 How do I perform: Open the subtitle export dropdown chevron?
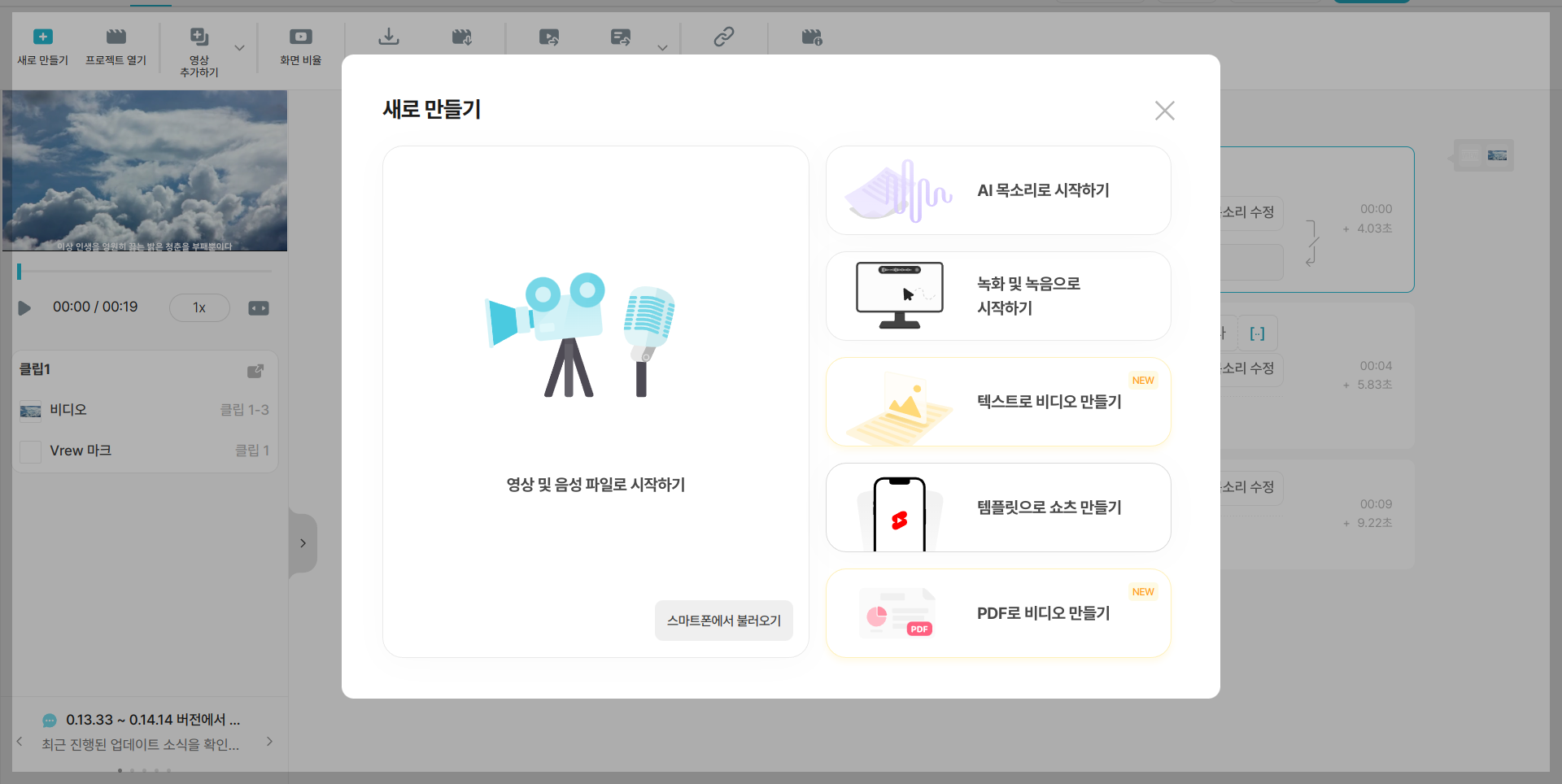pos(663,47)
